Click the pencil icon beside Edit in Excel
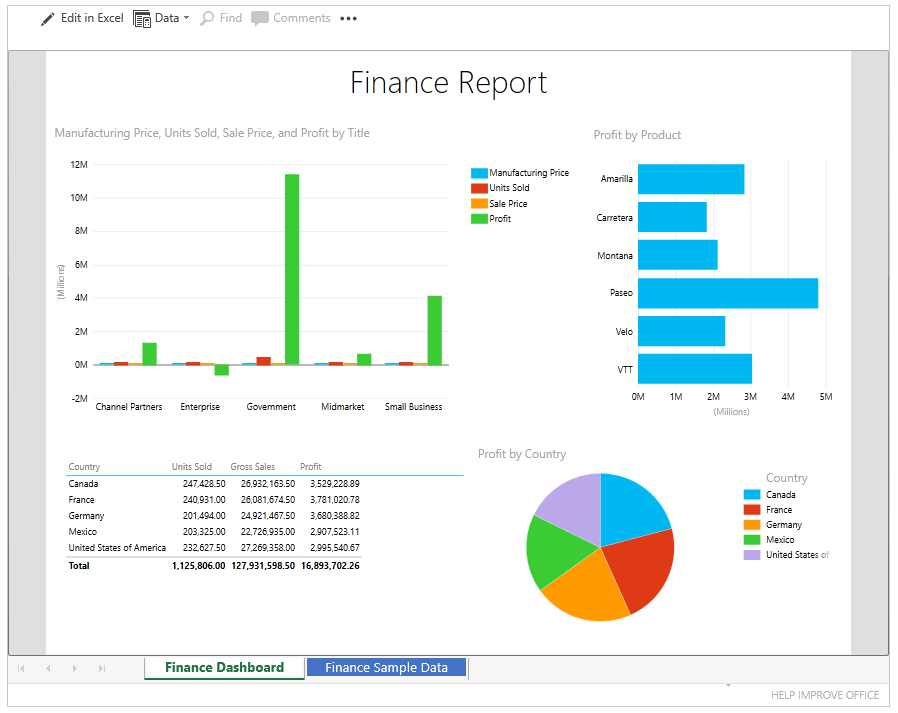Viewport: 898px width, 713px height. pyautogui.click(x=46, y=17)
